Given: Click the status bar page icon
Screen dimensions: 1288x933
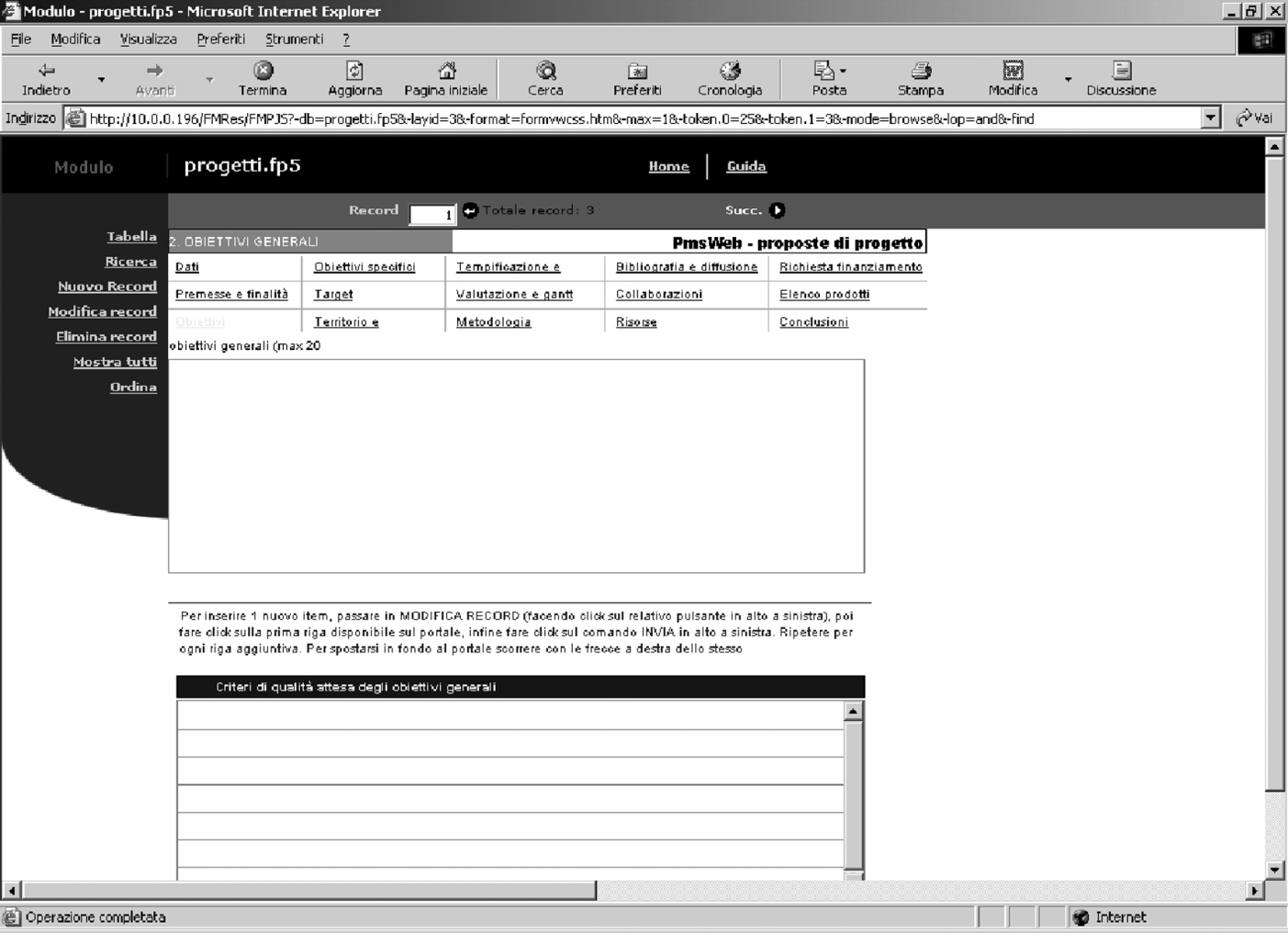Looking at the screenshot, I should (x=11, y=916).
